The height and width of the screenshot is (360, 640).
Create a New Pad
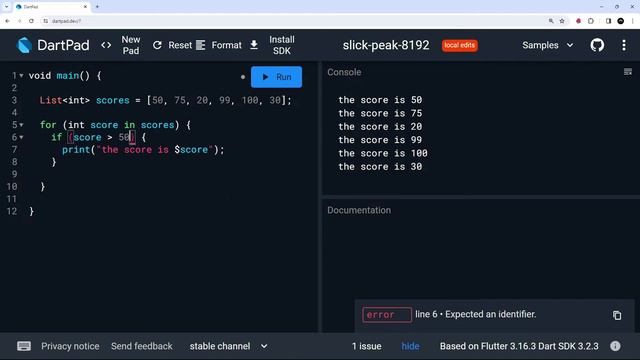[131, 45]
